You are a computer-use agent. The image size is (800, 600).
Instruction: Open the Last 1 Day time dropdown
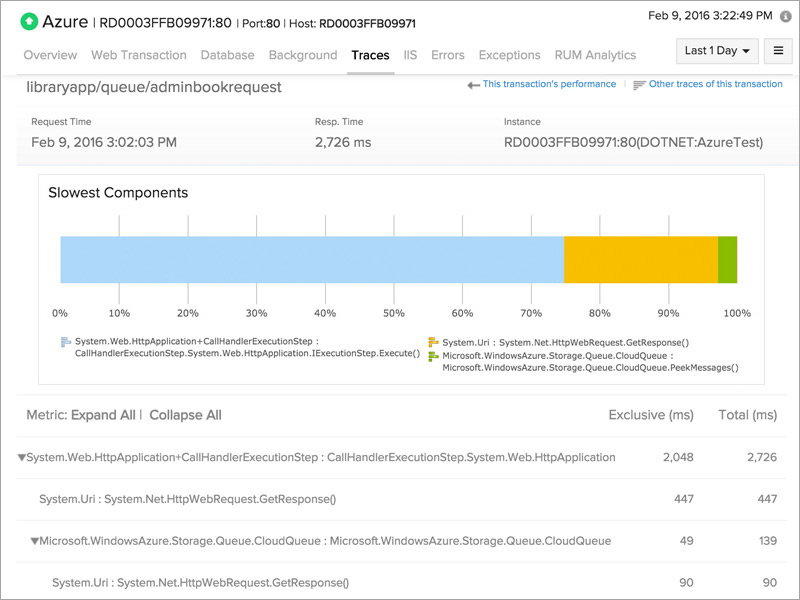(x=718, y=51)
